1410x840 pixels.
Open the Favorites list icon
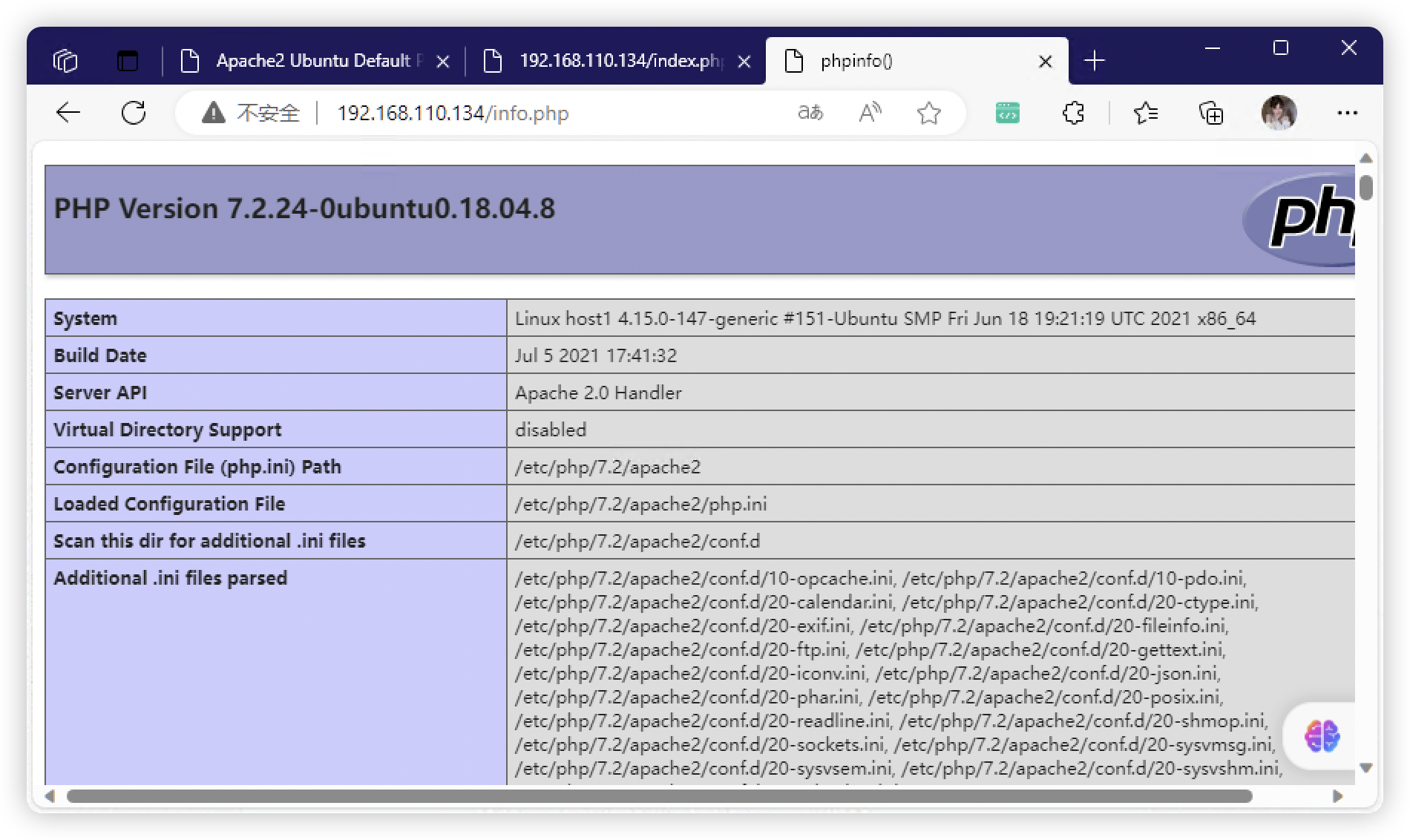(x=1146, y=113)
